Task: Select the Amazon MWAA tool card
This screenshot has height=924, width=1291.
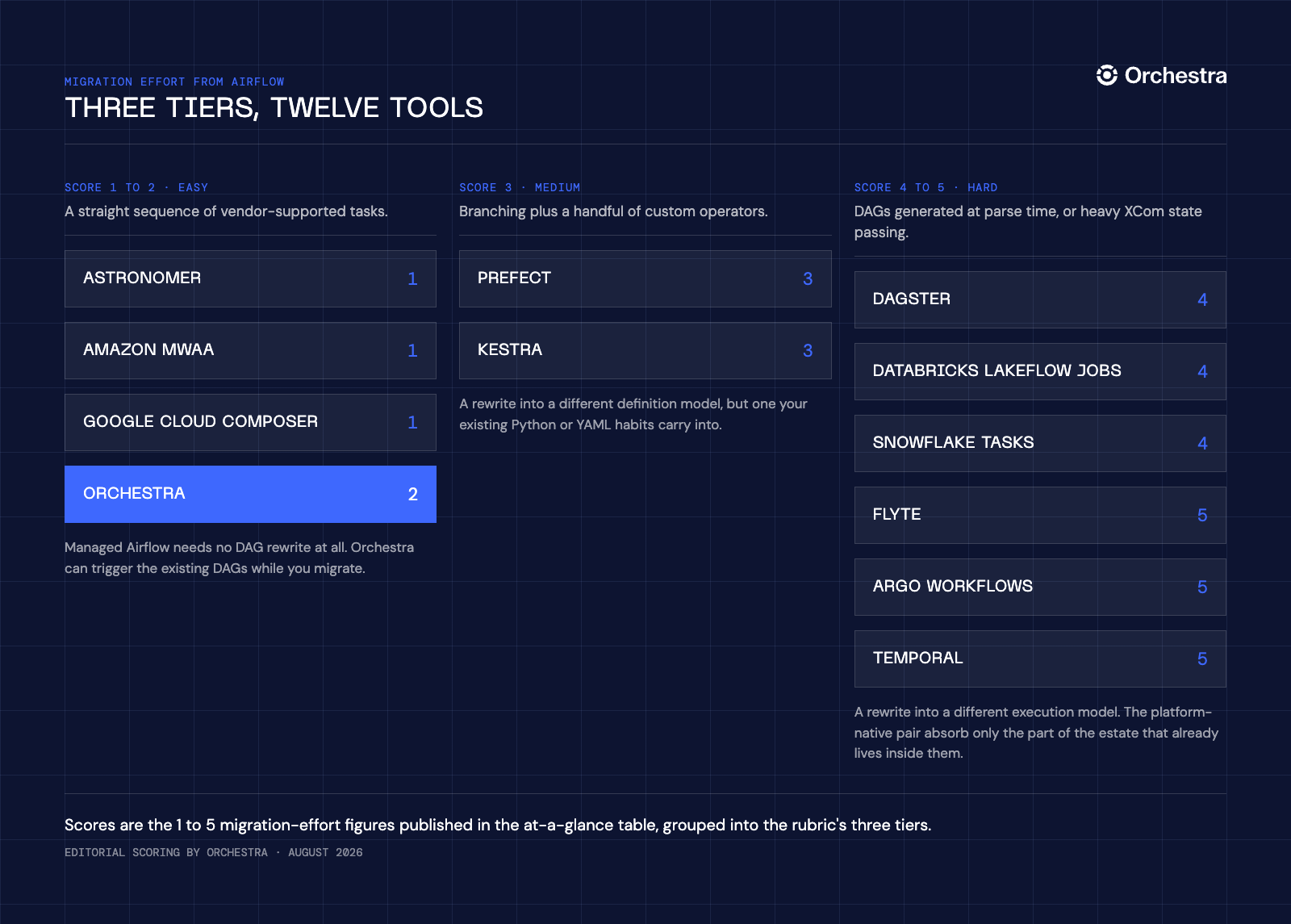Action: point(250,350)
